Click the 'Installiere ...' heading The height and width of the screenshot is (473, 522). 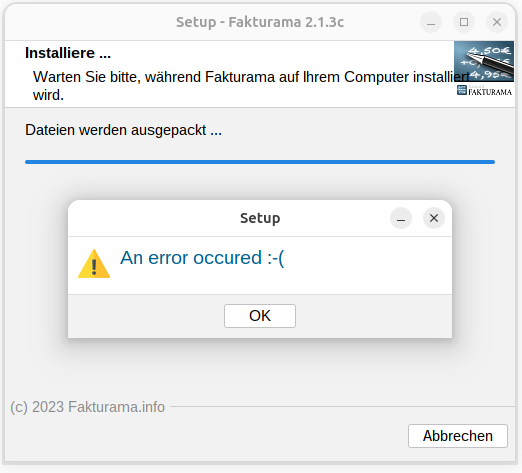point(68,53)
